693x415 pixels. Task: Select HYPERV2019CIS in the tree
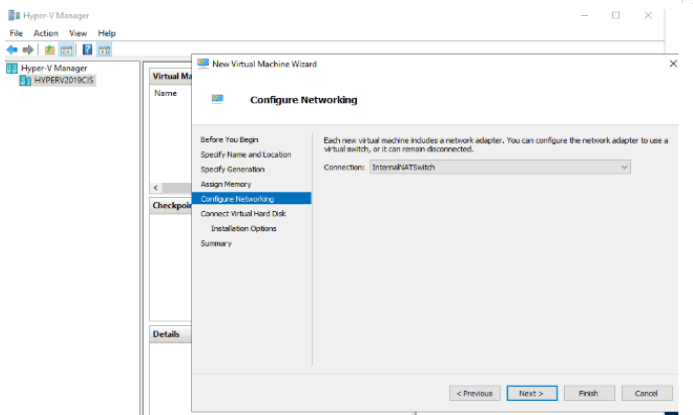click(64, 80)
